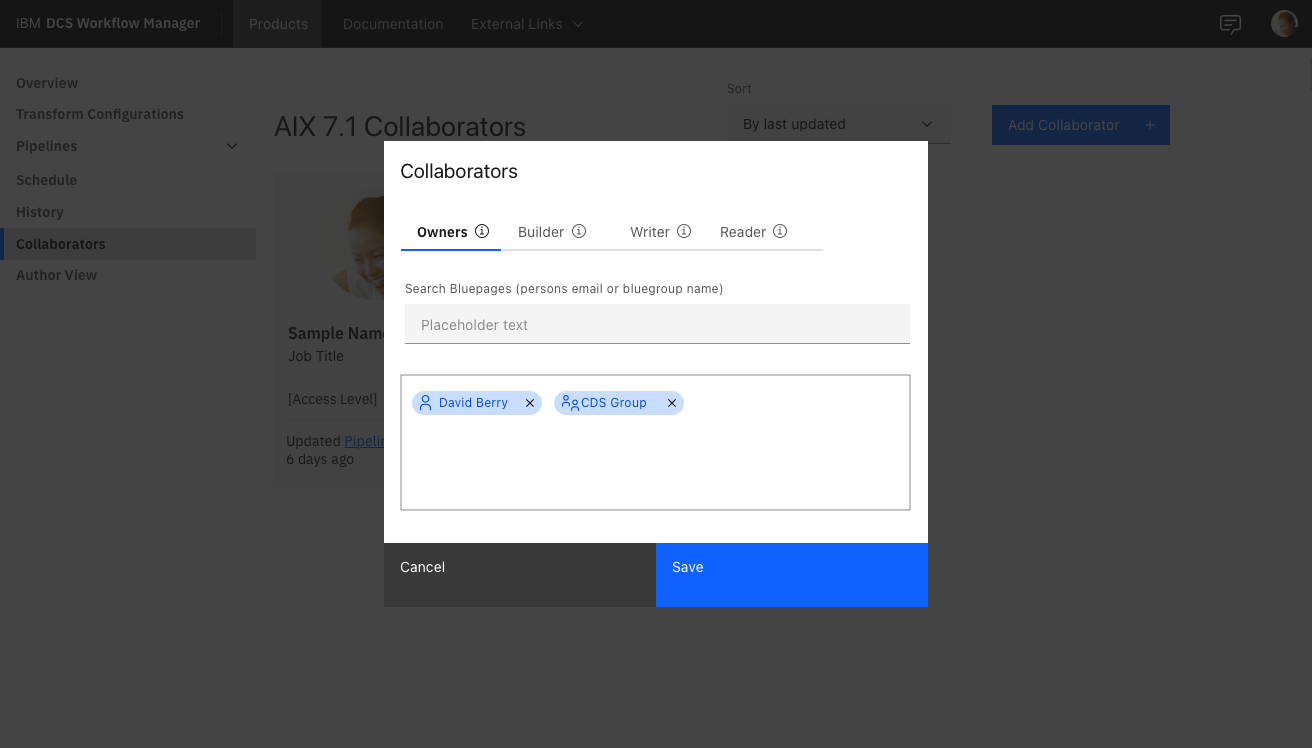
Task: Click the David Berry tag label
Action: 473,403
